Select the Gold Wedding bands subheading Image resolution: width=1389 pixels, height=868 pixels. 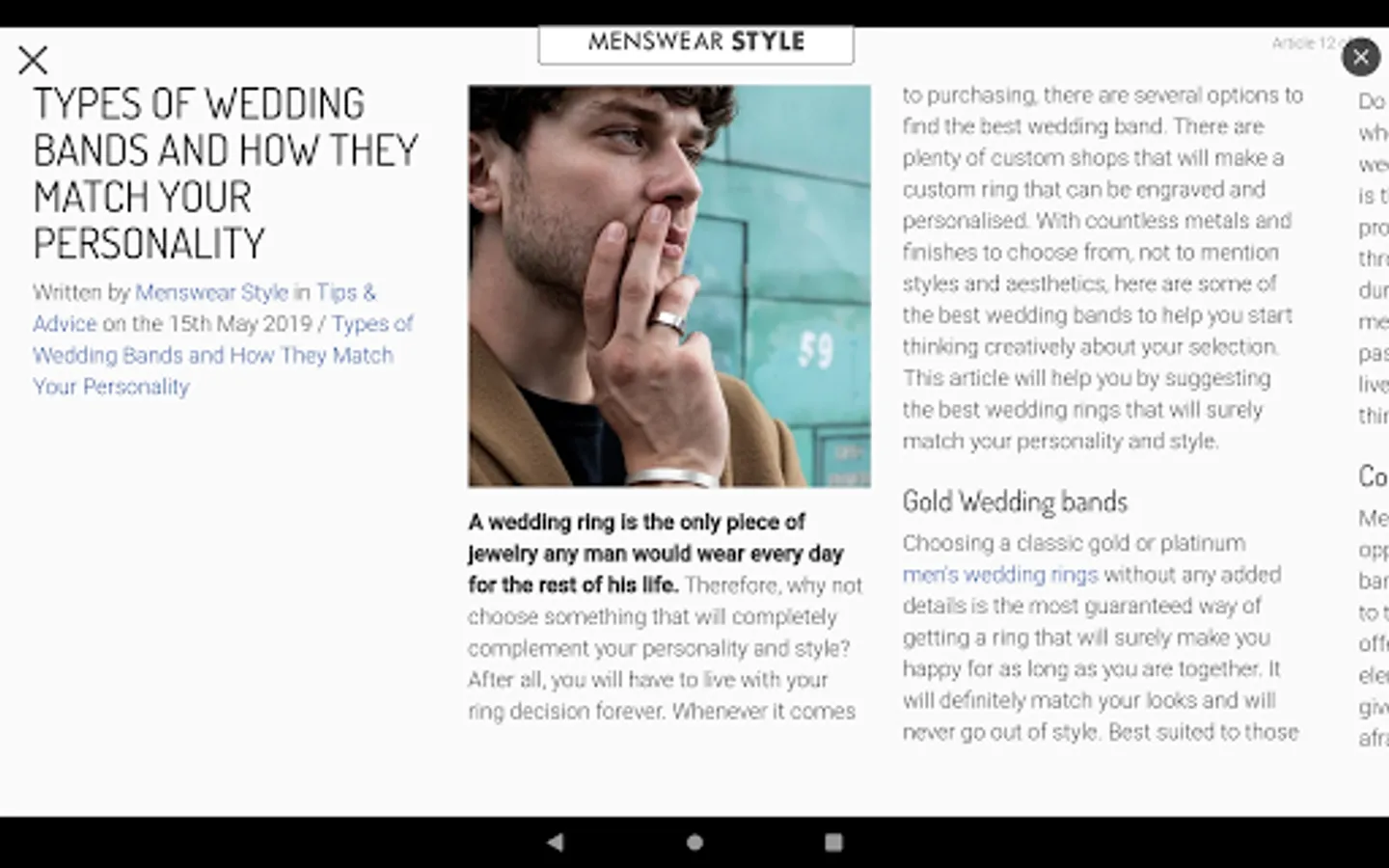pyautogui.click(x=1015, y=502)
